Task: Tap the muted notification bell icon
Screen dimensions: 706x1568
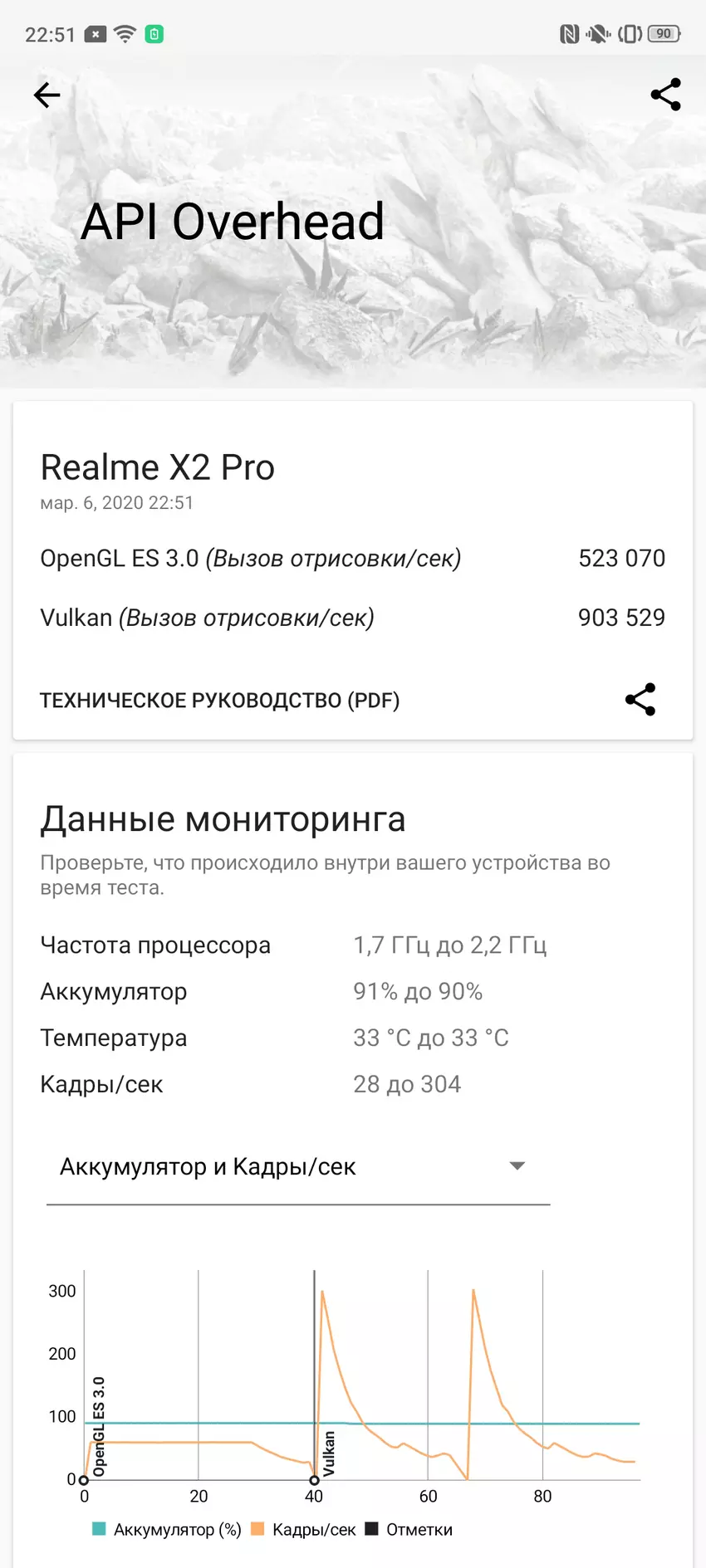Action: click(x=597, y=34)
